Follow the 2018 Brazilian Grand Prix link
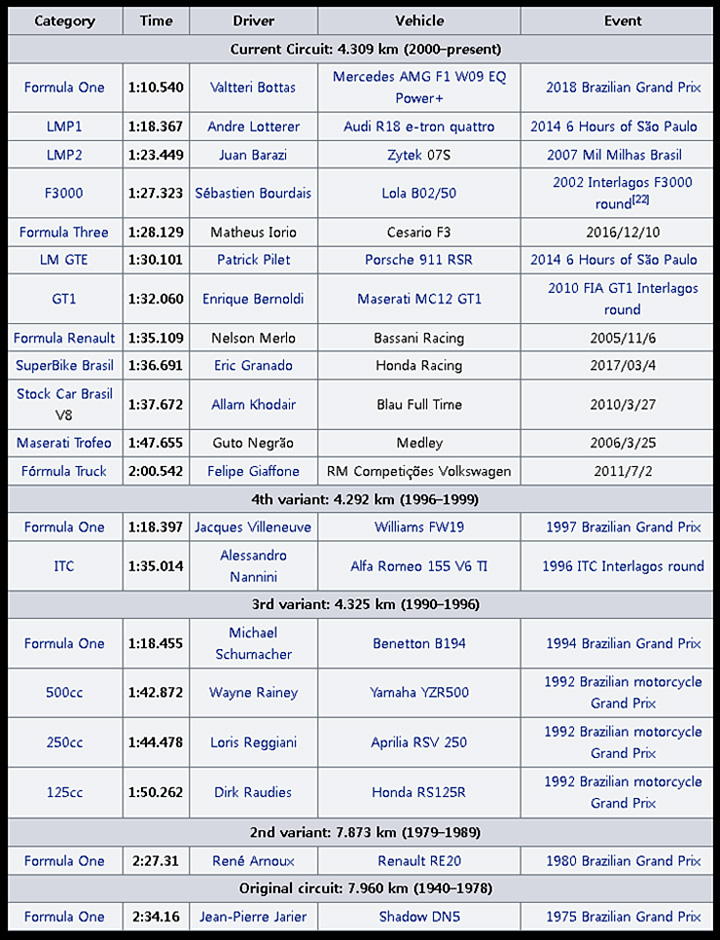 [x=623, y=88]
